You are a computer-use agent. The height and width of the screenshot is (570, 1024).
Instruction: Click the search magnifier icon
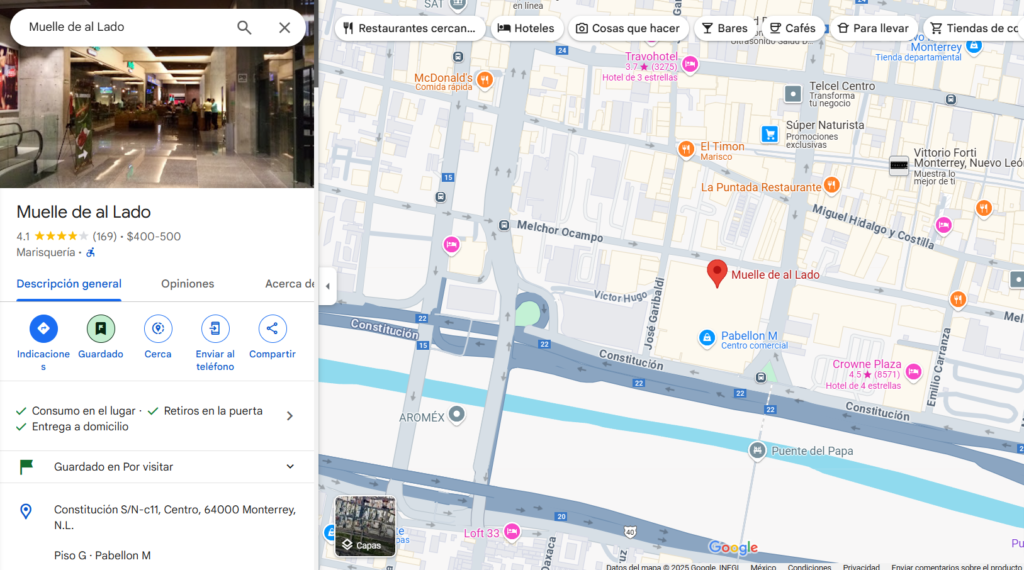244,27
